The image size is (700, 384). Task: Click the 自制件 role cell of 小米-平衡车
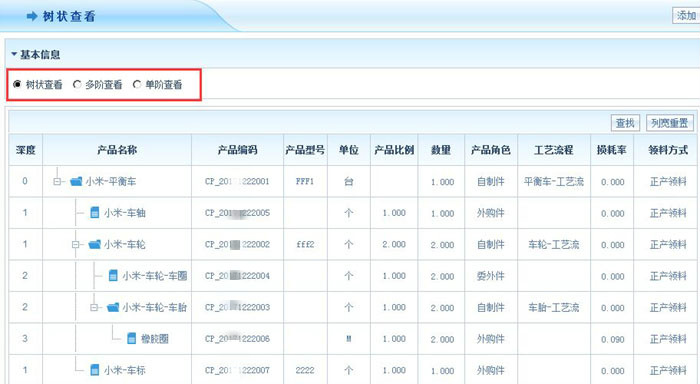[x=491, y=181]
